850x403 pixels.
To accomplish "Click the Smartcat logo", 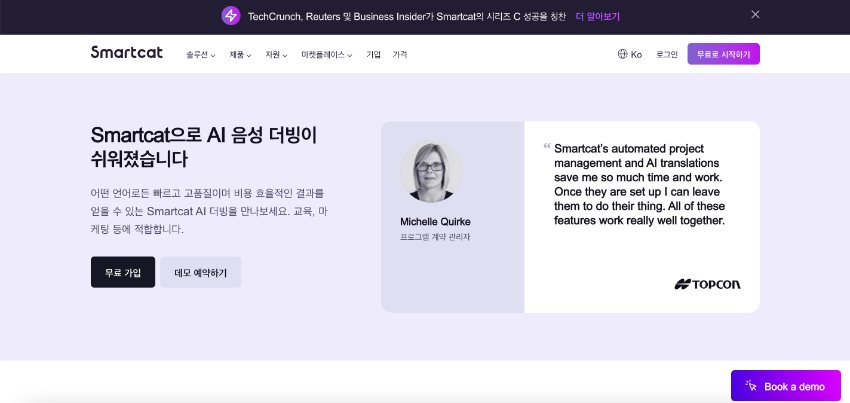I will pos(127,52).
